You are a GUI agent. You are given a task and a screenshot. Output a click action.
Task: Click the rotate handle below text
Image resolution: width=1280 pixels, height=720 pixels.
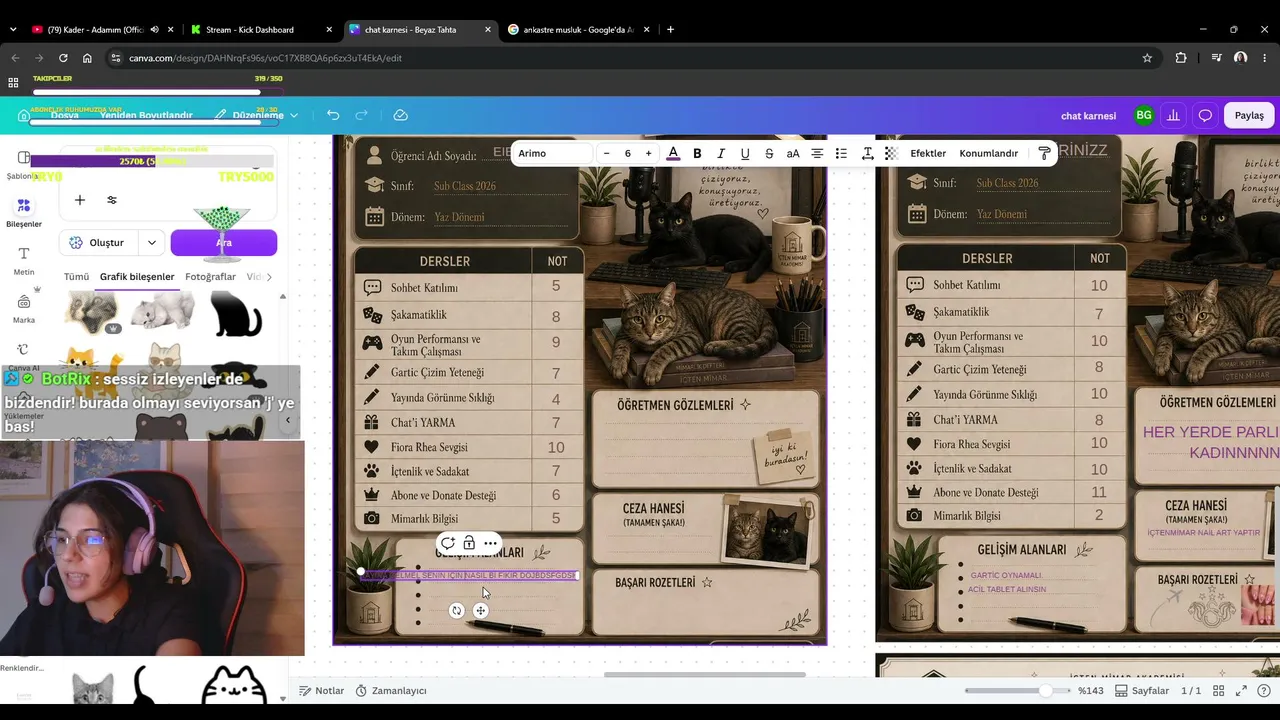point(457,610)
